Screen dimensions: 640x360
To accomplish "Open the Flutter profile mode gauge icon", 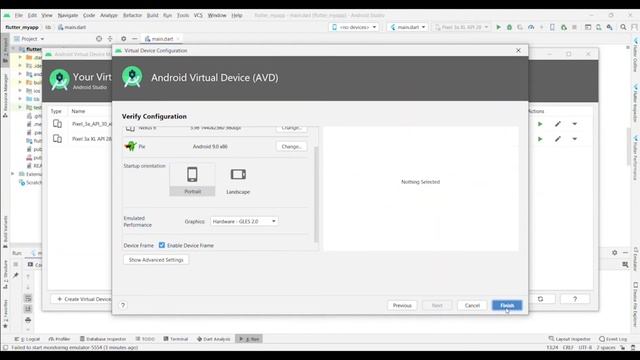I will click(531, 27).
